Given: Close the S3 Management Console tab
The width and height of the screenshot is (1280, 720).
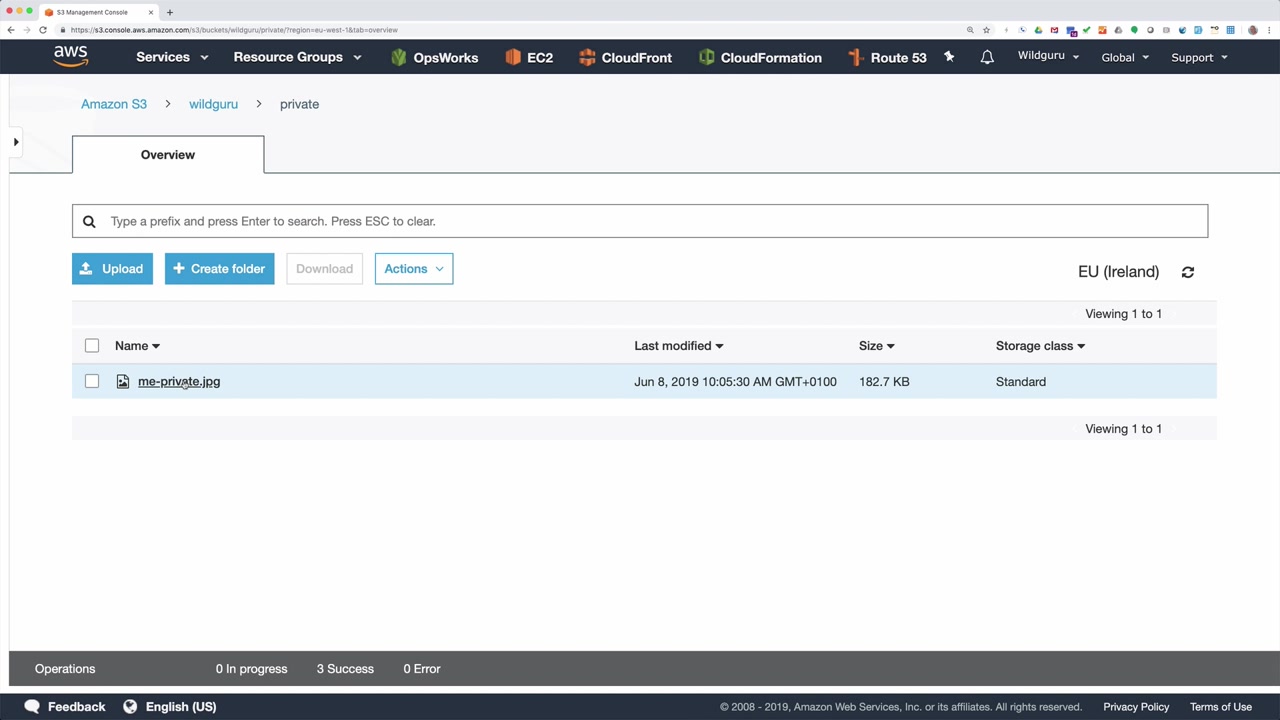Looking at the screenshot, I should [x=151, y=12].
